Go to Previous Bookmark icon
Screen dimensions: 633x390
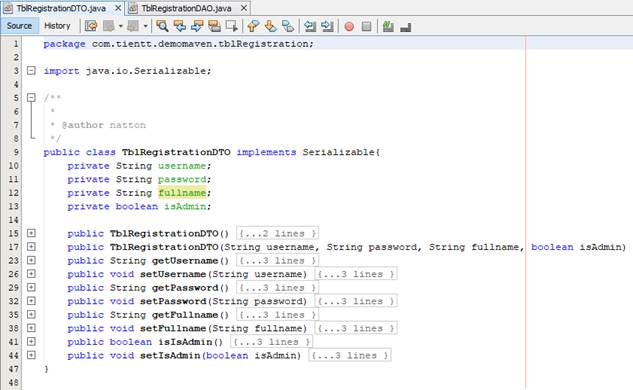tap(253, 26)
